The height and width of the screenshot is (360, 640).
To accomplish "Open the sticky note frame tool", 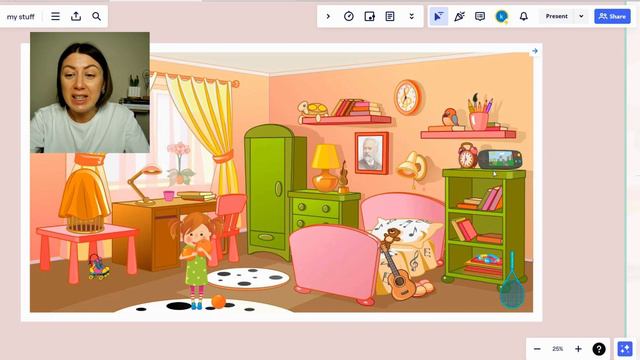I will [369, 16].
